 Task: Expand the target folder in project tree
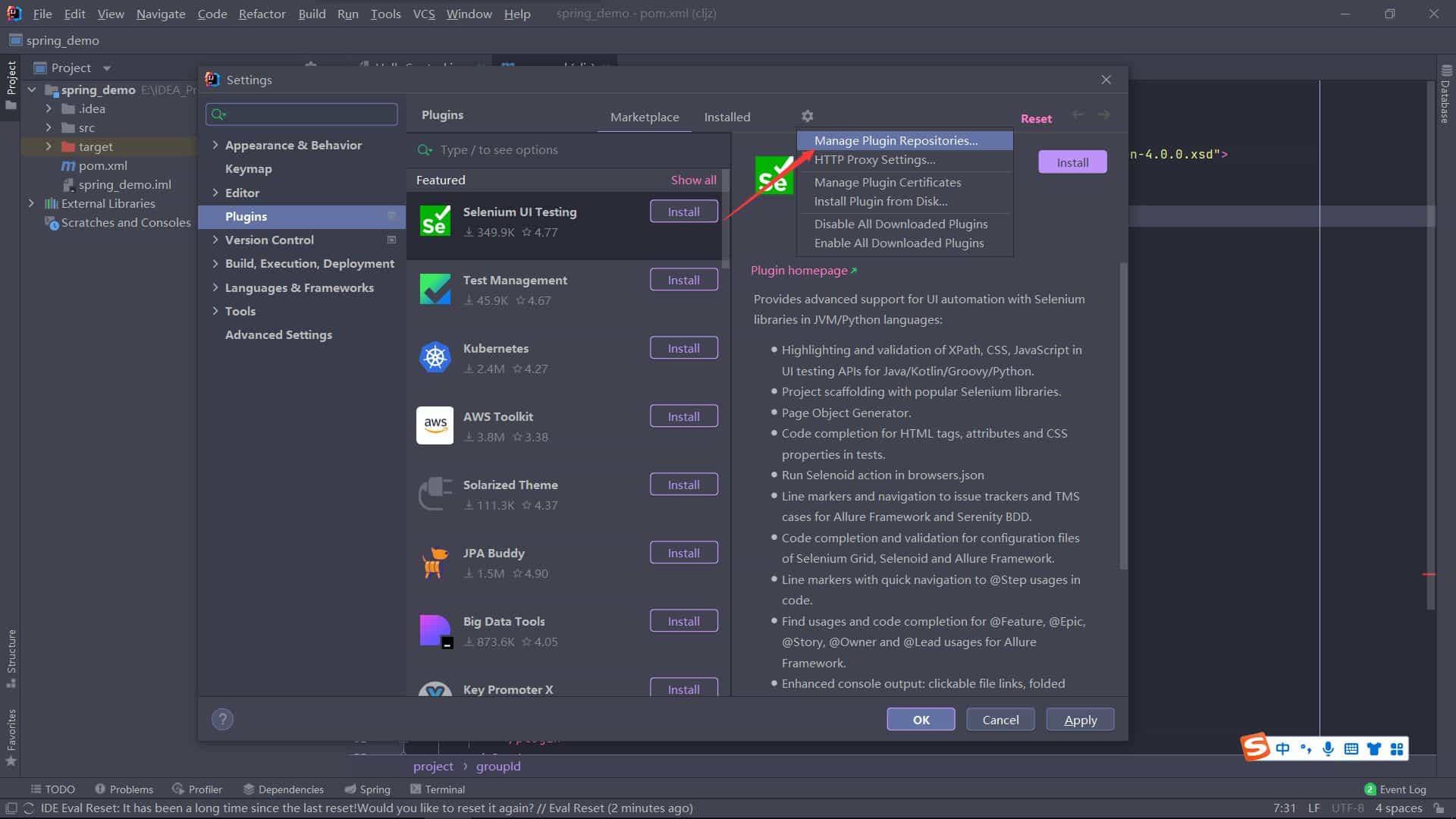coord(49,146)
